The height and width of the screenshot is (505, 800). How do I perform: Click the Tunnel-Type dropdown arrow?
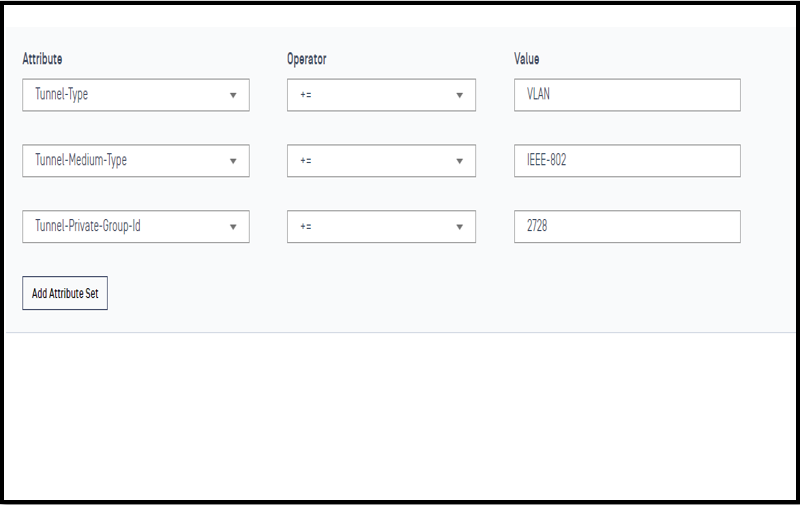click(233, 95)
